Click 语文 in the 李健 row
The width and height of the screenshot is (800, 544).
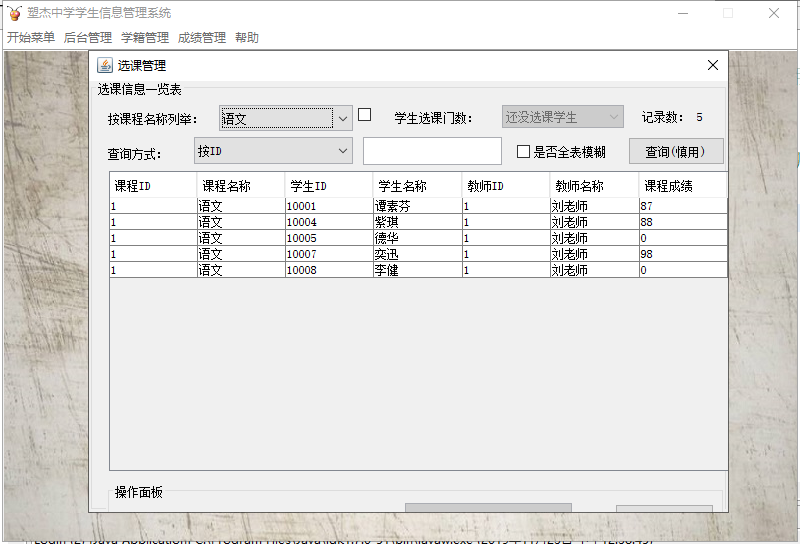(x=241, y=269)
